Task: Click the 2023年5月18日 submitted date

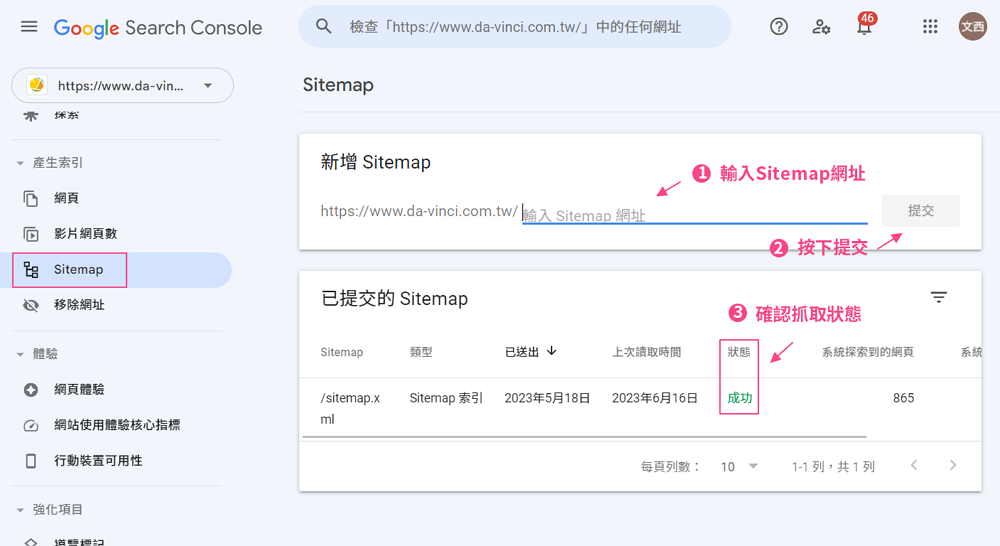Action: tap(547, 398)
